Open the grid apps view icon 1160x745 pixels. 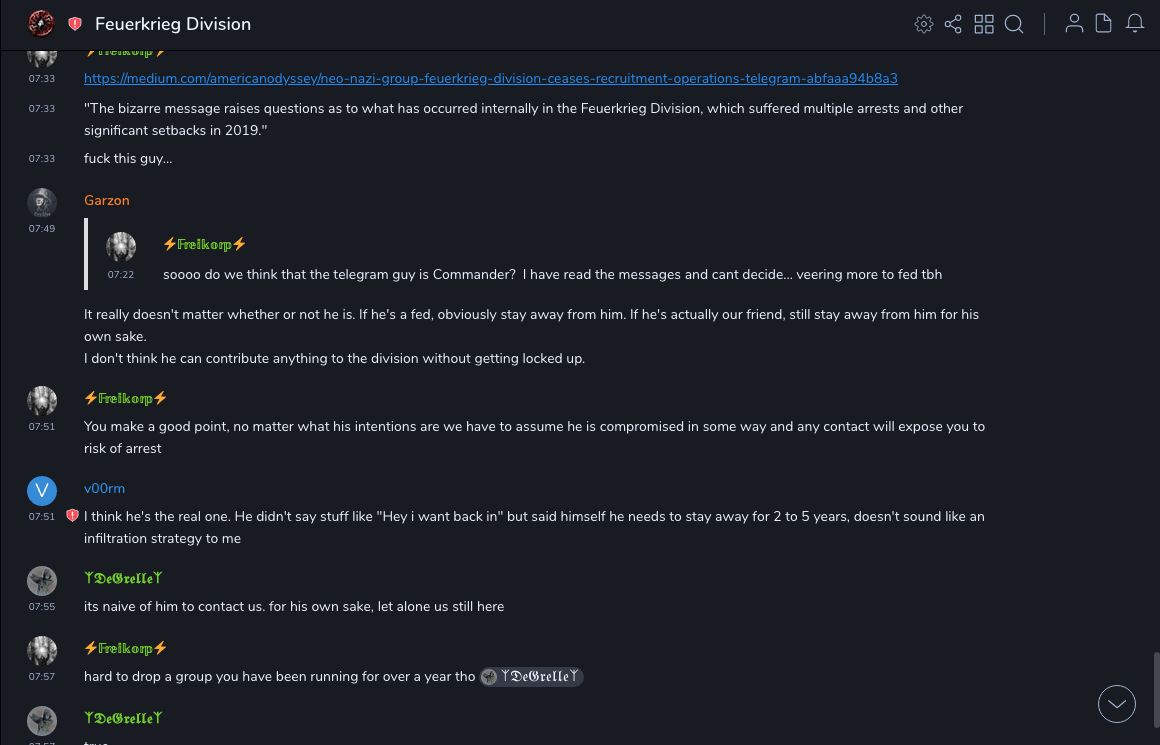[x=984, y=24]
